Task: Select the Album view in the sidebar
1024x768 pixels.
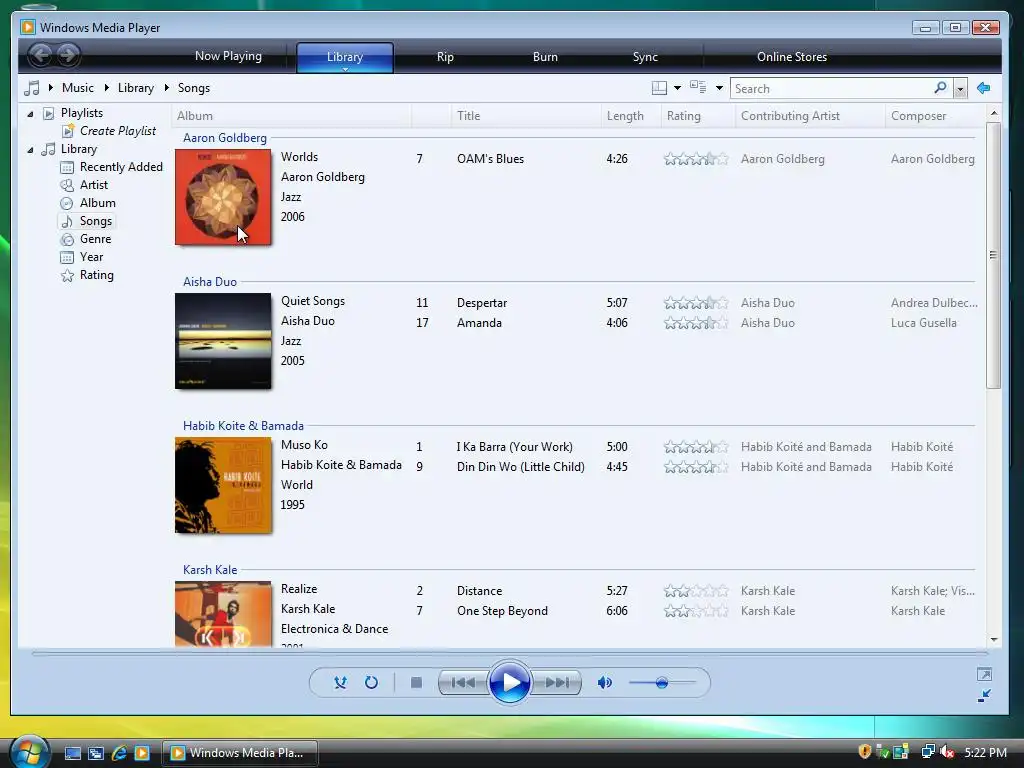Action: point(97,203)
